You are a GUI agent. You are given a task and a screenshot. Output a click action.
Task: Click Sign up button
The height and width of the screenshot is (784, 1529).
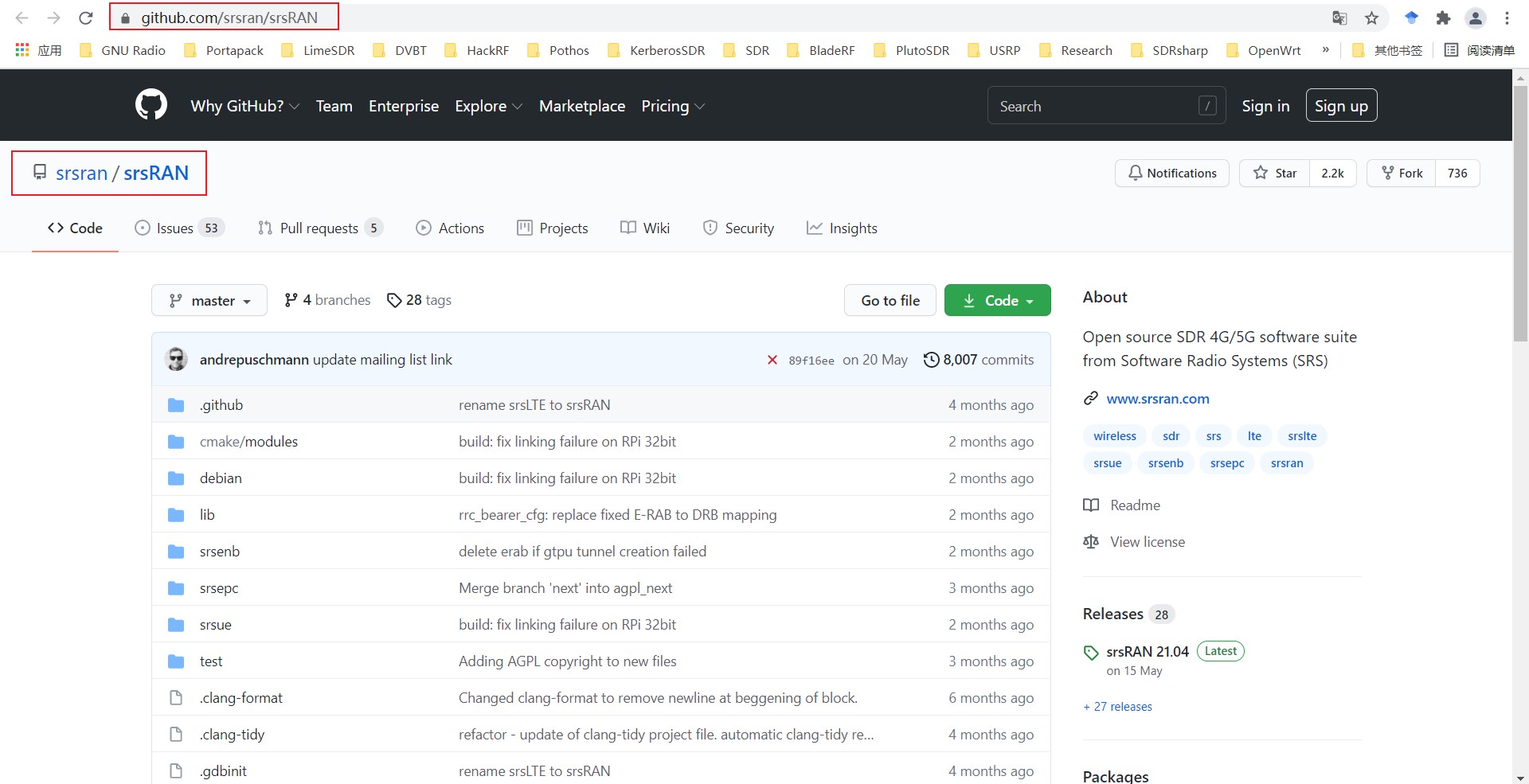pos(1341,105)
